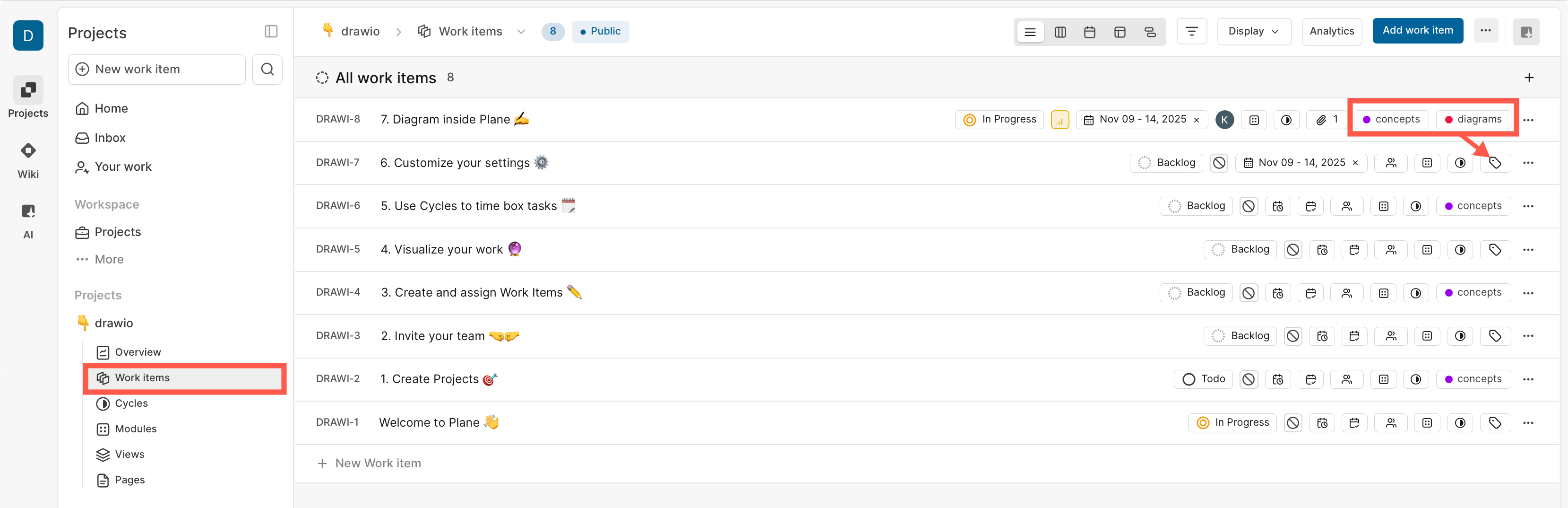Click the Add work item button
This screenshot has height=508, width=1568.
[x=1418, y=30]
